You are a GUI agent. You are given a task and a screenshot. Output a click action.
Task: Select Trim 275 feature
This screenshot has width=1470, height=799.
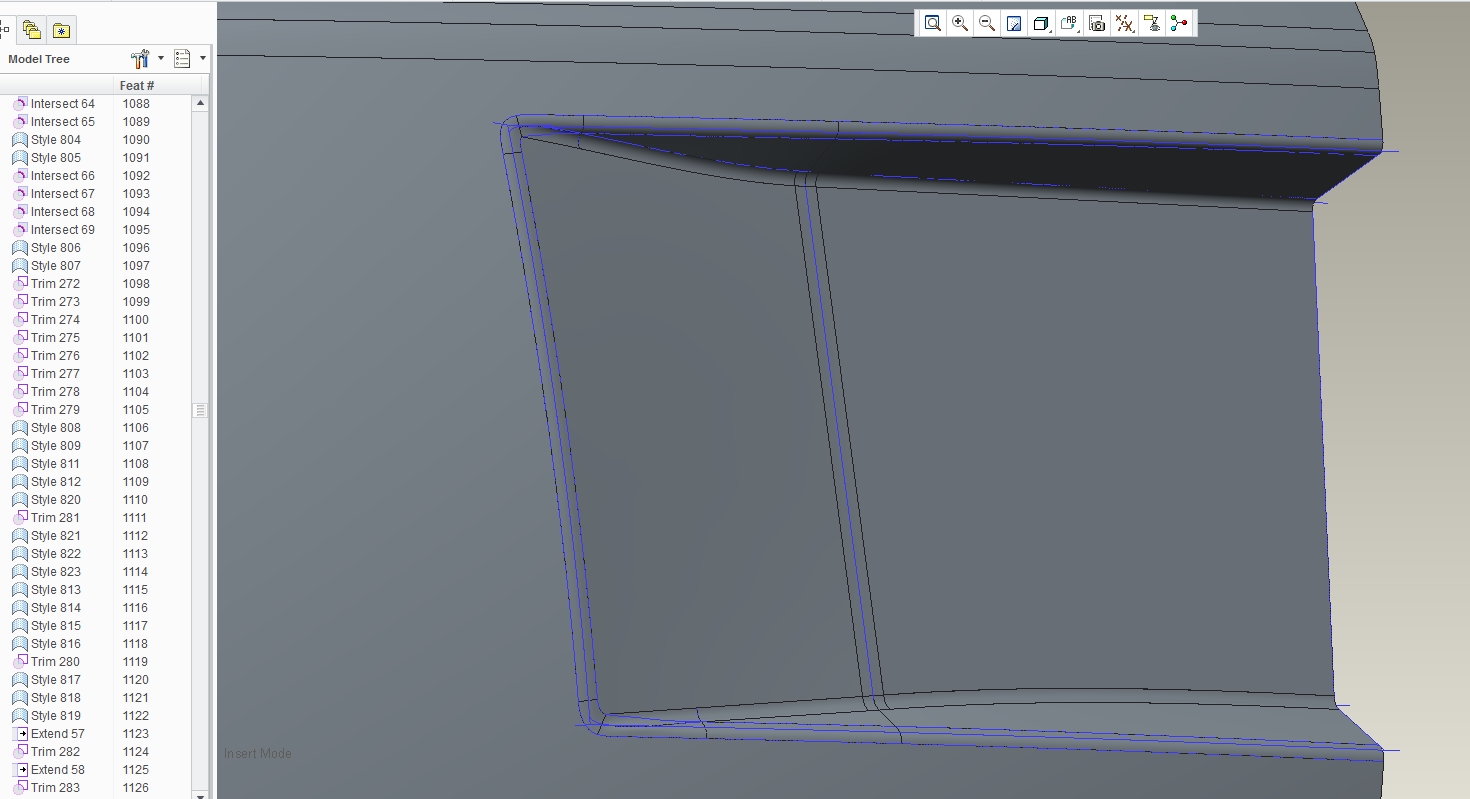coord(55,338)
